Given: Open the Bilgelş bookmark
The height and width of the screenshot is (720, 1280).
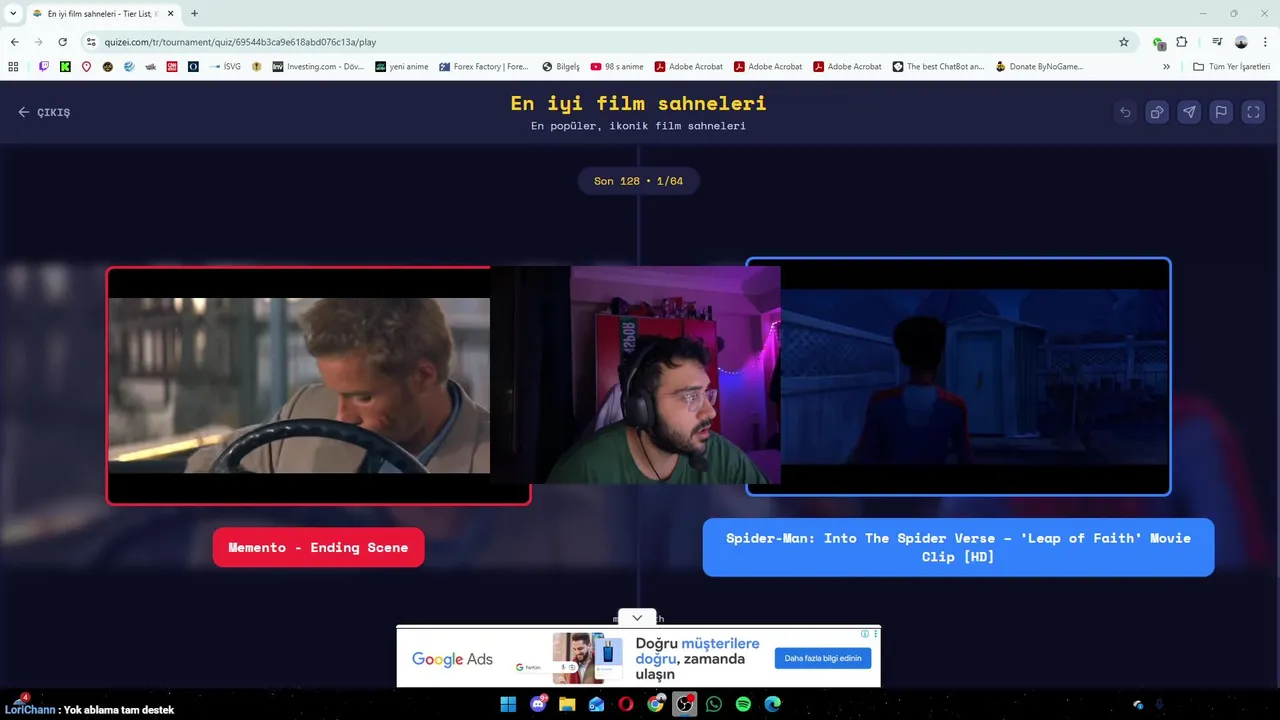Looking at the screenshot, I should click(x=561, y=67).
